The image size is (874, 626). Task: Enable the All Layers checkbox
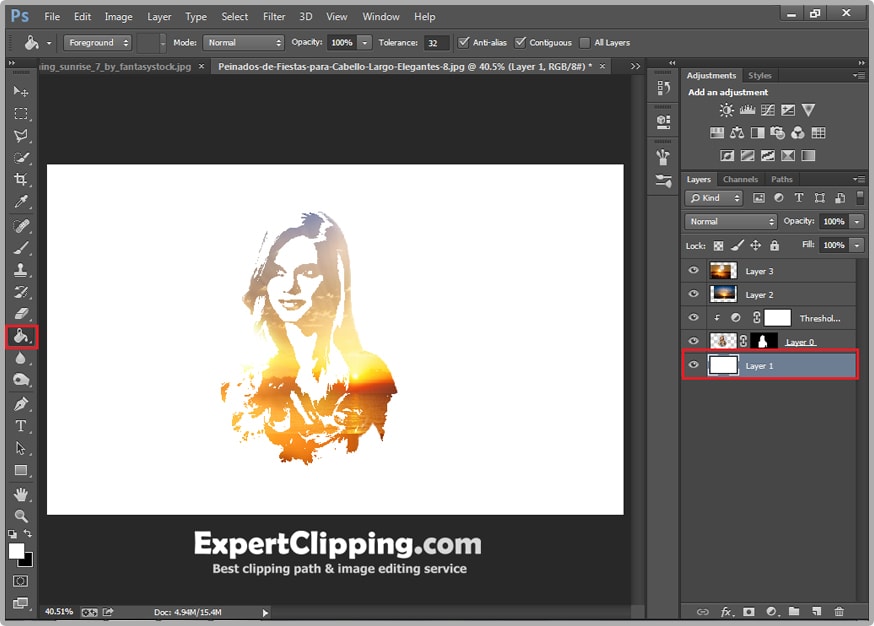pyautogui.click(x=586, y=43)
